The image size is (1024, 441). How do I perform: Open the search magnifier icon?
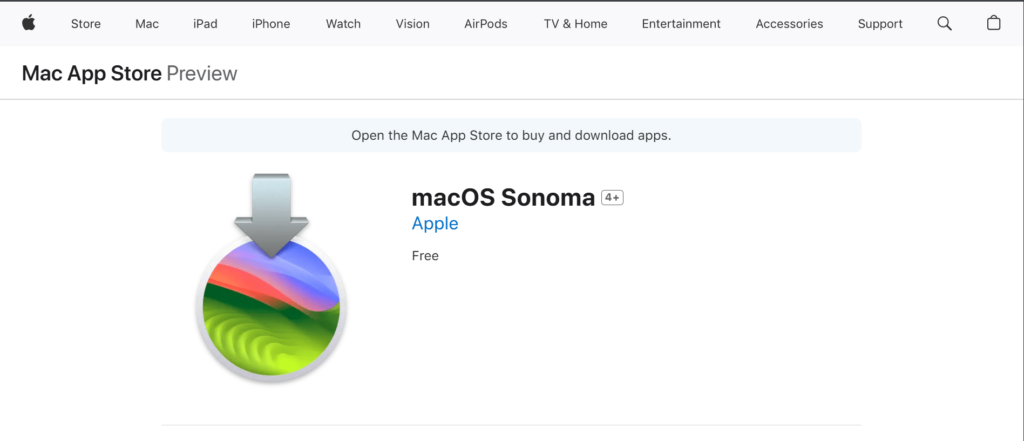point(944,24)
